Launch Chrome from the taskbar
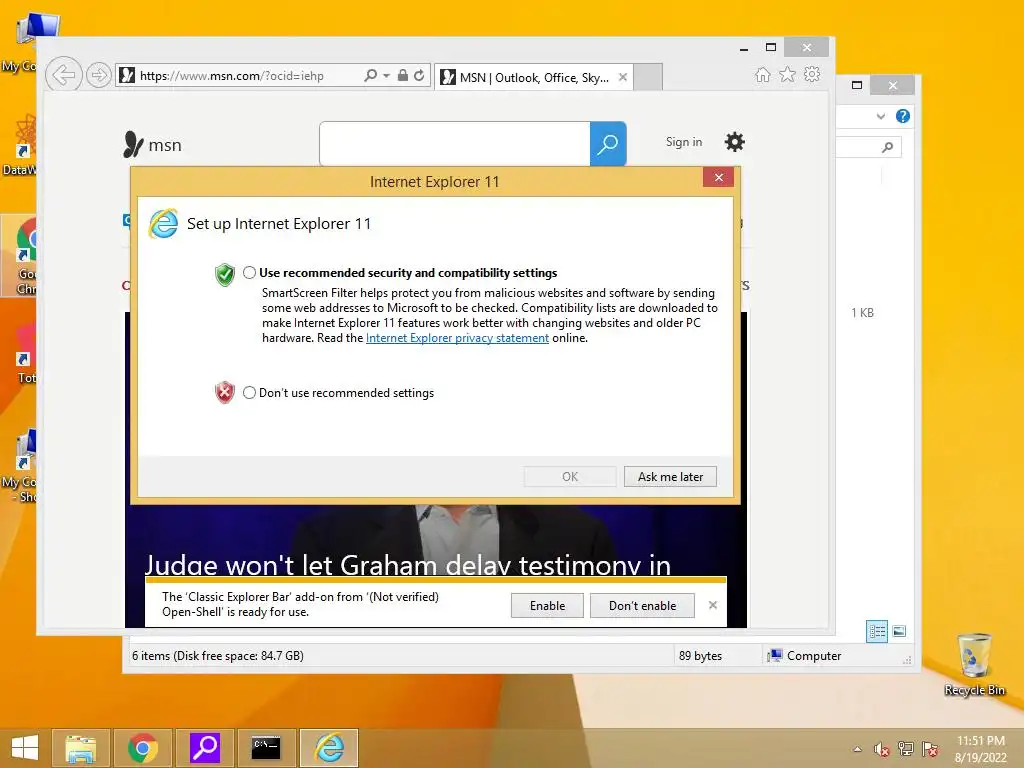Image resolution: width=1024 pixels, height=768 pixels. point(143,748)
